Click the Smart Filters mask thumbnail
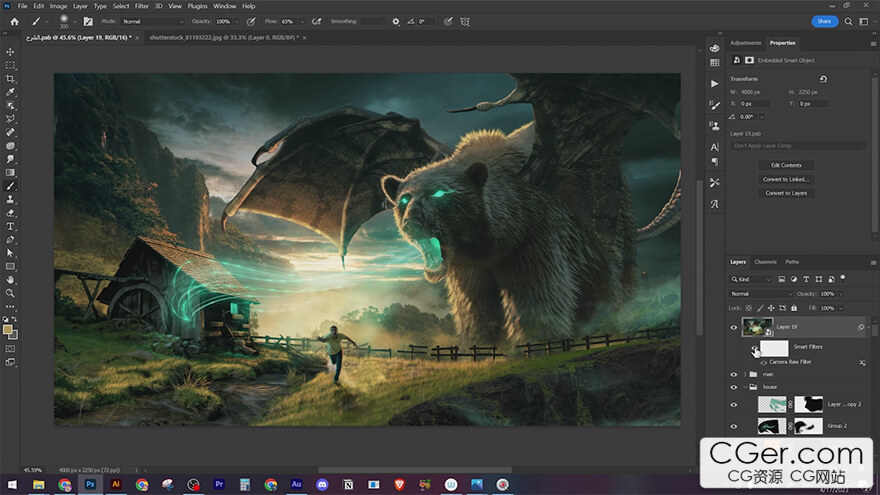This screenshot has width=880, height=495. pyautogui.click(x=774, y=349)
